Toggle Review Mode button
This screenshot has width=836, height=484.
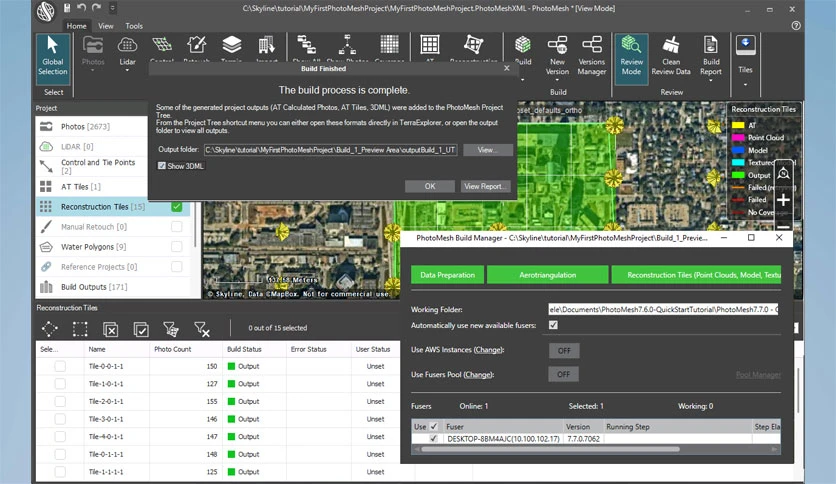(631, 59)
